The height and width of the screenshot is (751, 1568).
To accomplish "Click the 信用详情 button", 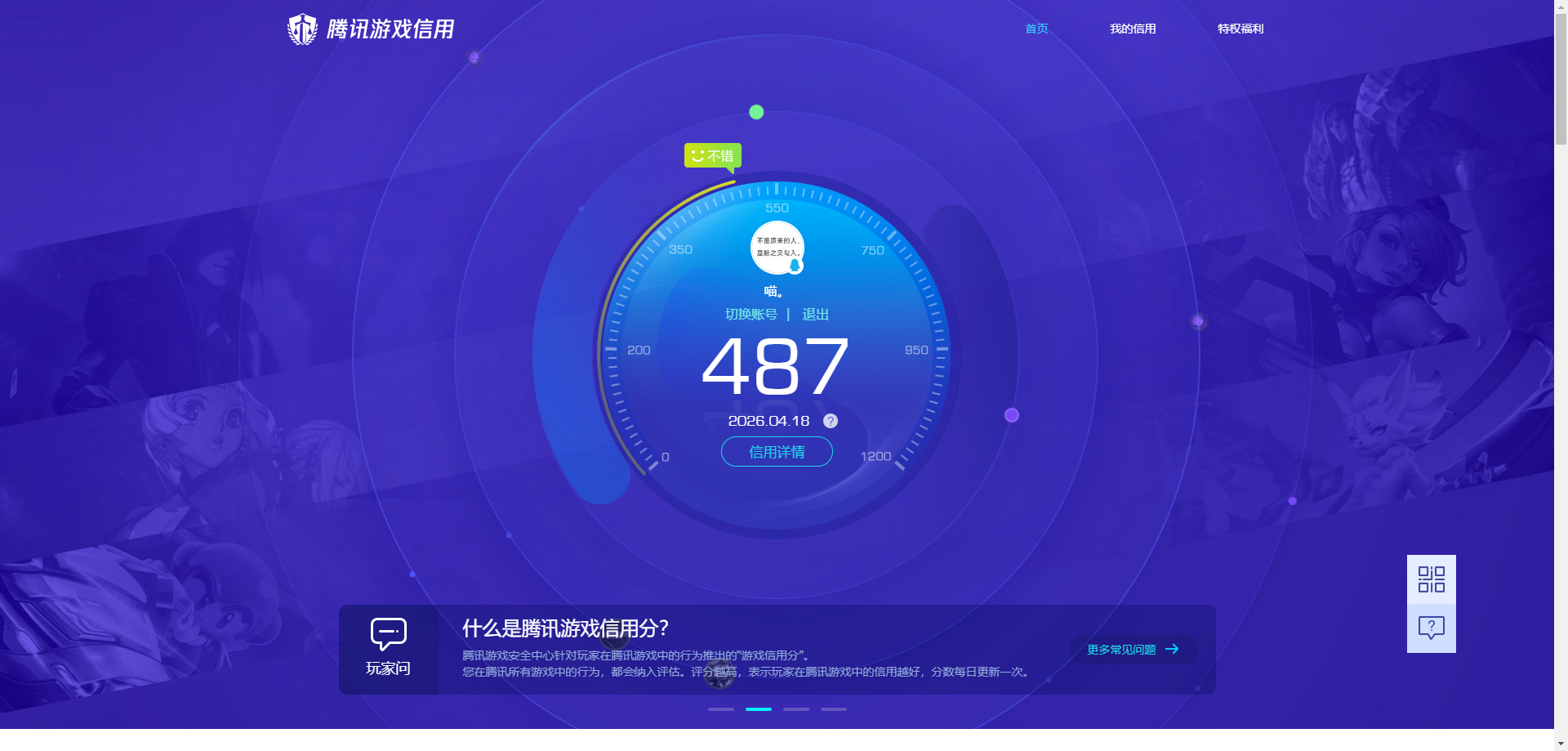I will (776, 452).
